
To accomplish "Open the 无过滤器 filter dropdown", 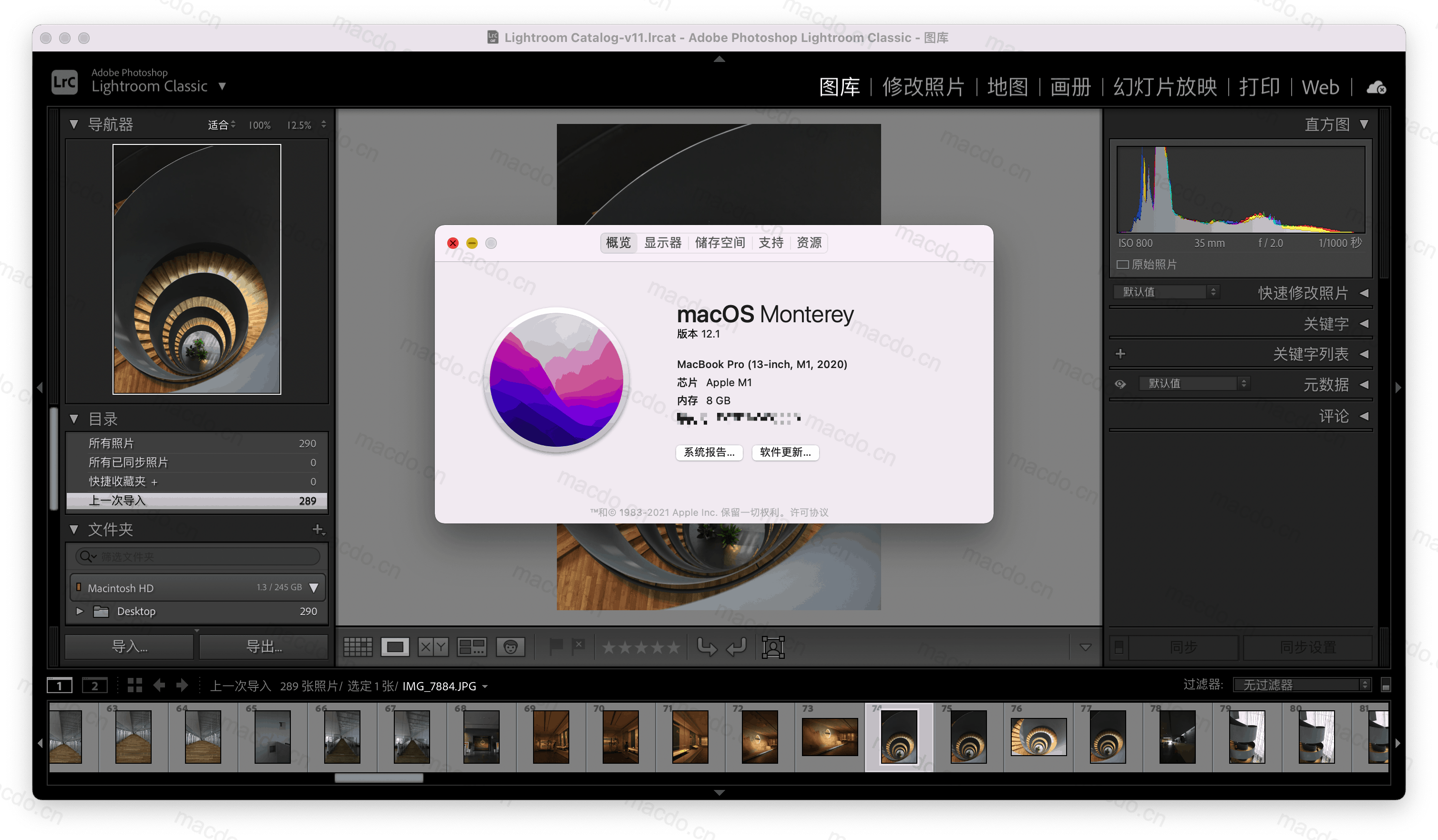I will (1302, 685).
